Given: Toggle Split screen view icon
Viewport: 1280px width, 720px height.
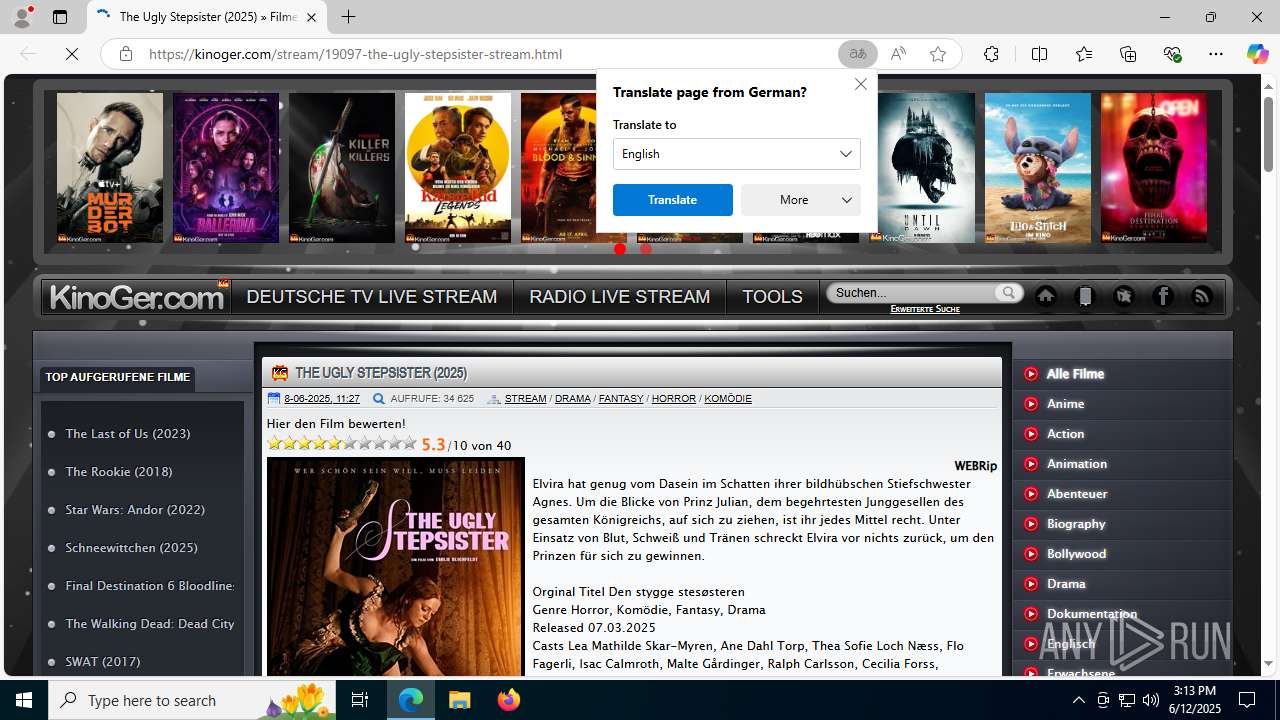Looking at the screenshot, I should pos(1039,54).
